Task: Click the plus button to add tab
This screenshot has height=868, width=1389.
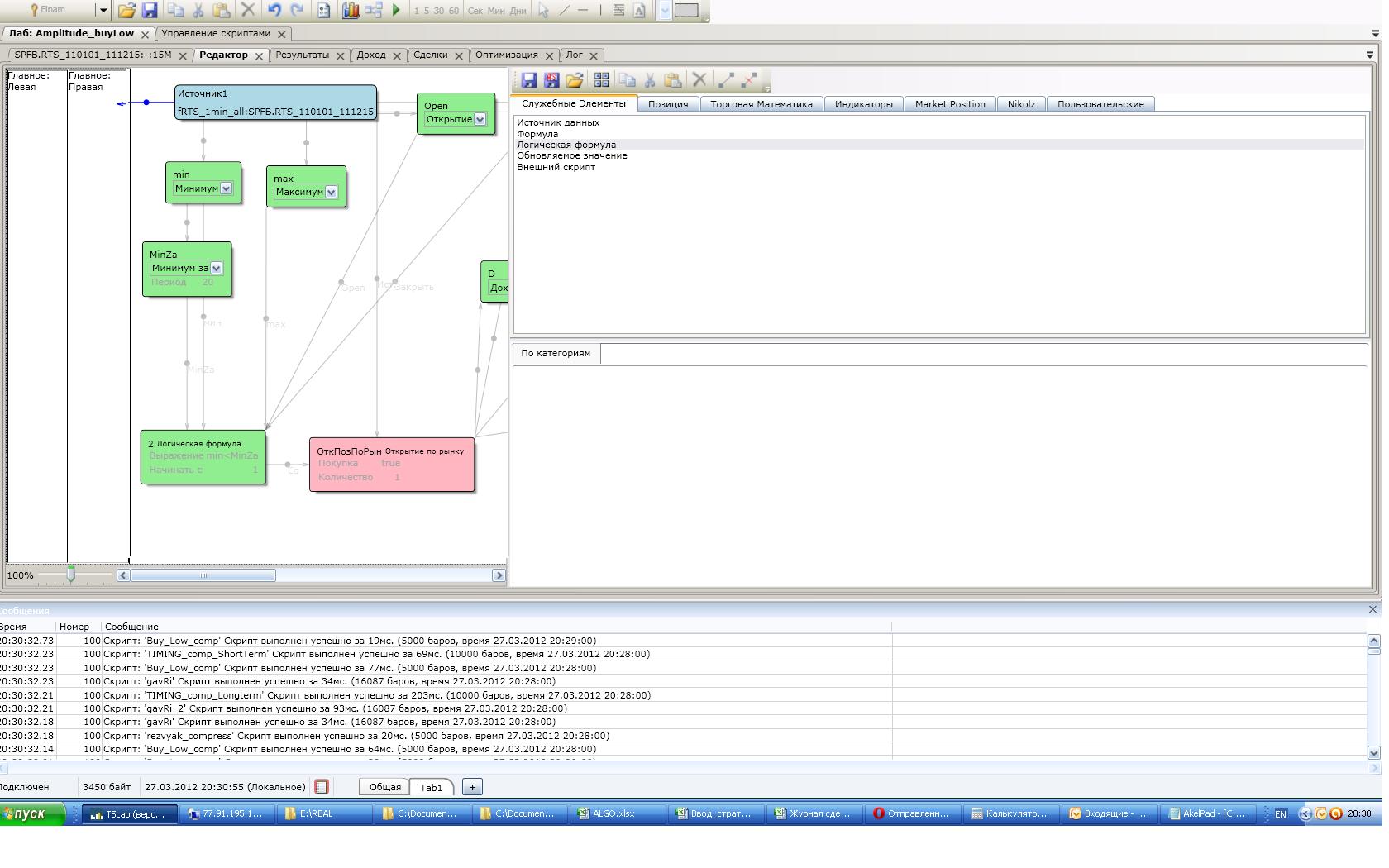Action: click(472, 787)
